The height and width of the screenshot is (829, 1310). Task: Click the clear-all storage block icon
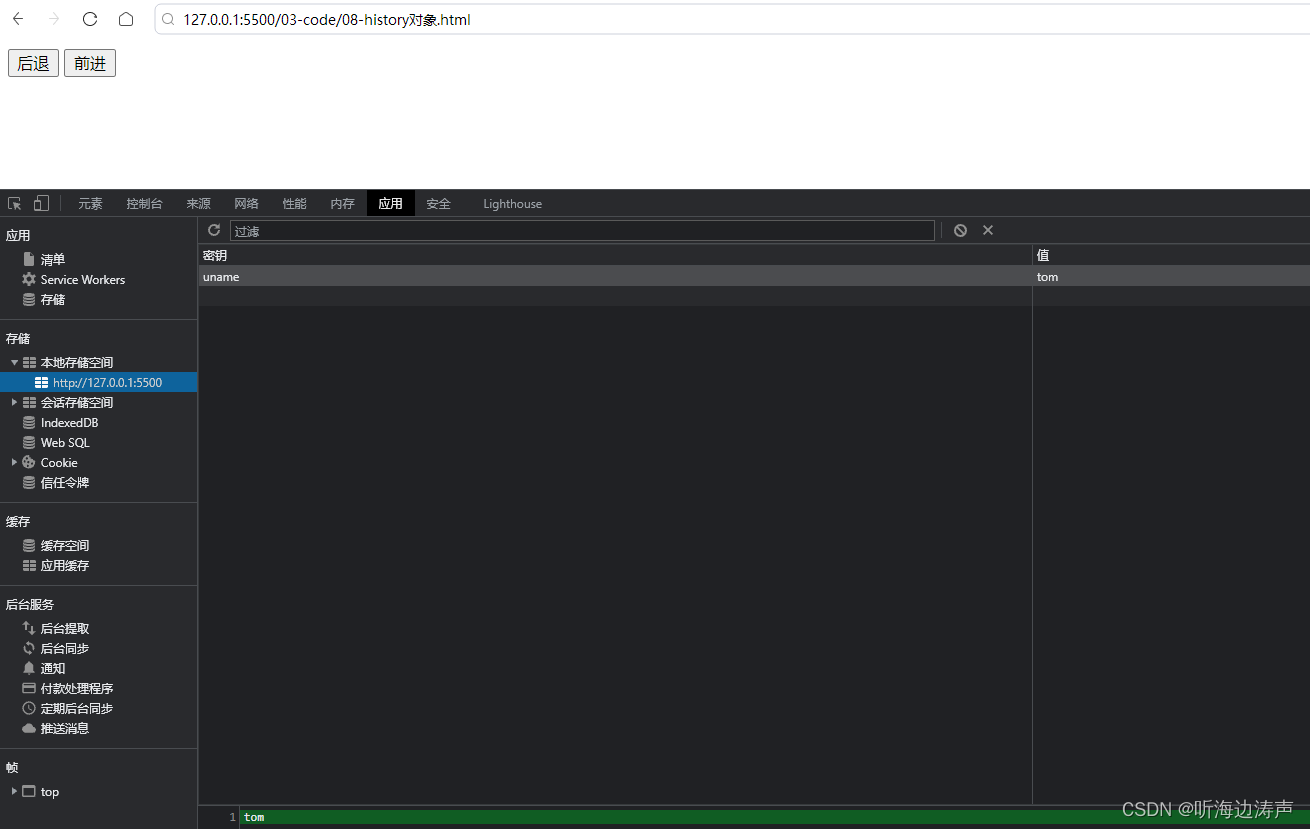click(959, 230)
